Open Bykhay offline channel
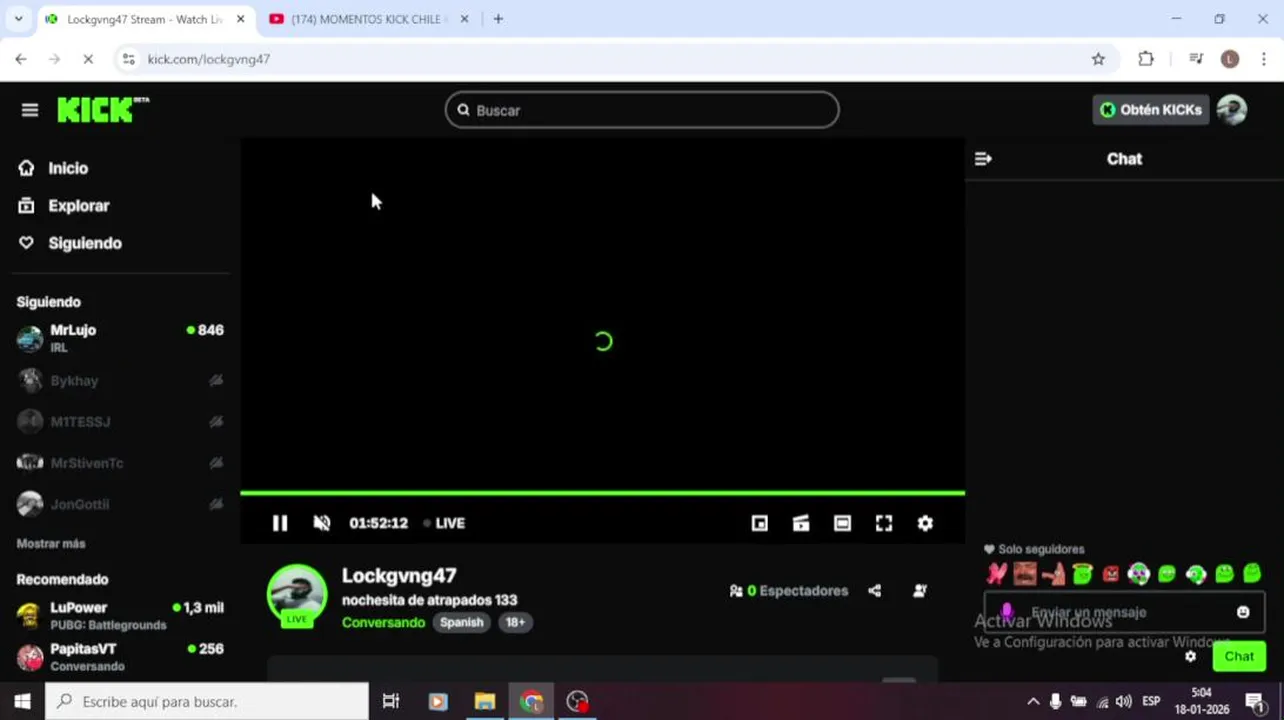Image resolution: width=1284 pixels, height=720 pixels. pyautogui.click(x=120, y=380)
